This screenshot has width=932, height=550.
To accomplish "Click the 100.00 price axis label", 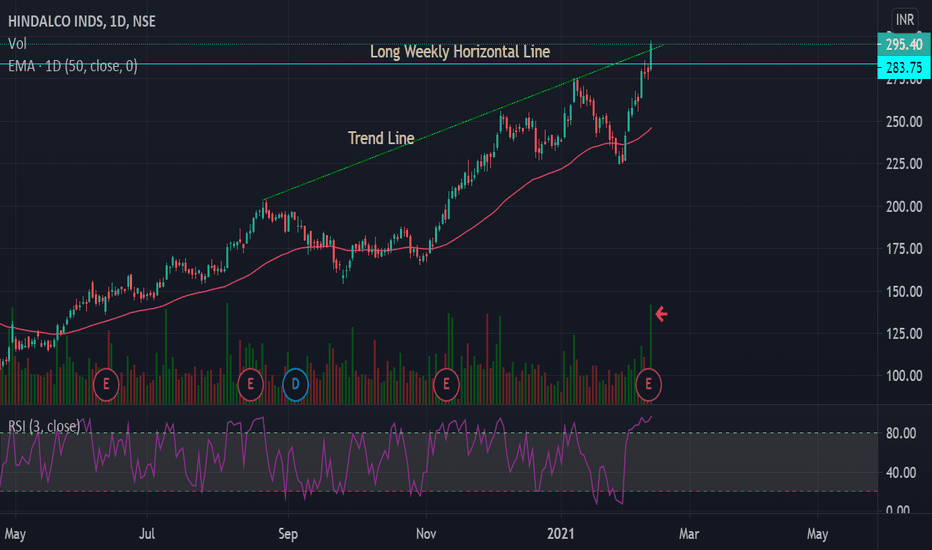I will 904,376.
